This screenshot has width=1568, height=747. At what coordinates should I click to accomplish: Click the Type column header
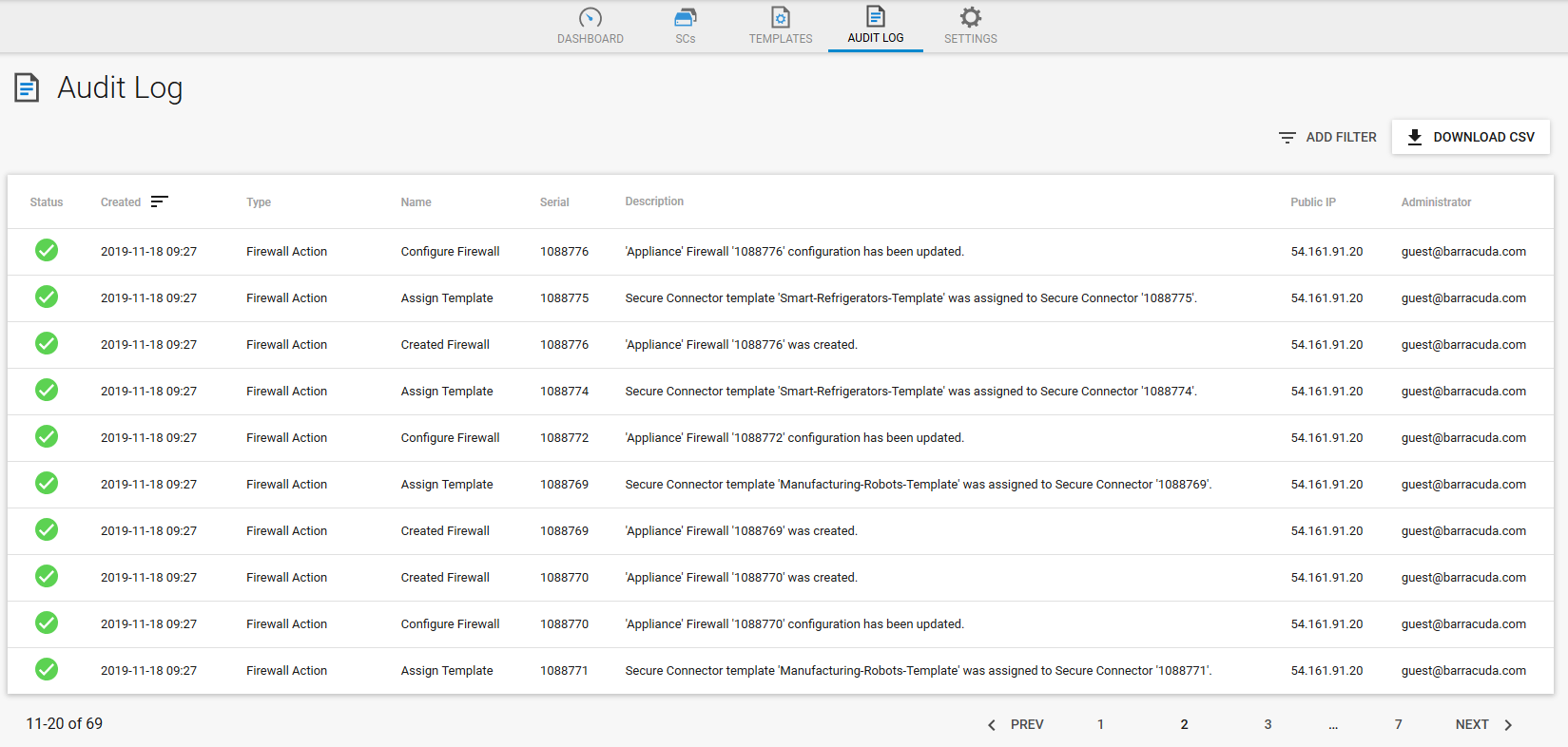point(259,202)
